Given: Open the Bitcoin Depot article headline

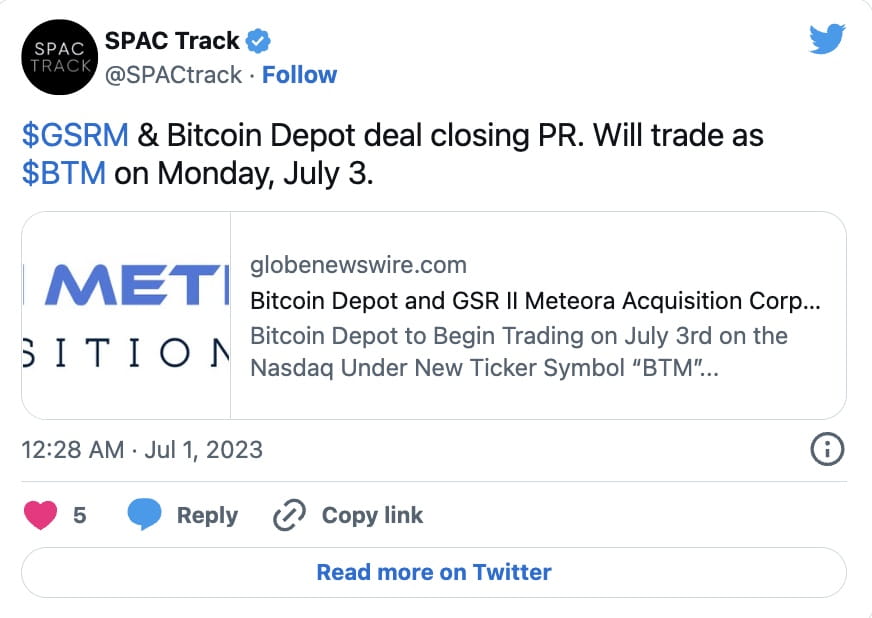Looking at the screenshot, I should pyautogui.click(x=535, y=300).
